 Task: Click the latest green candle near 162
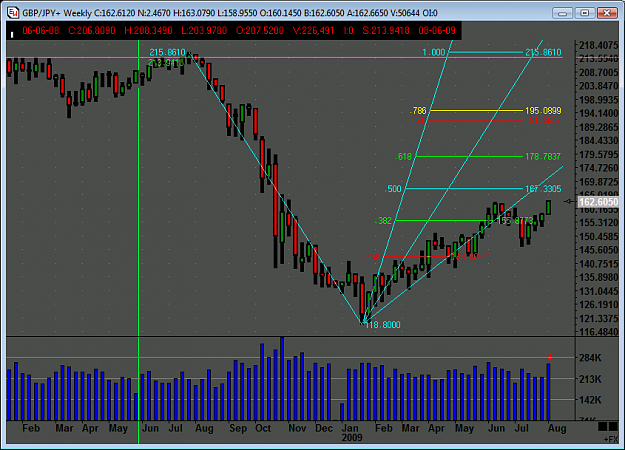(x=549, y=208)
